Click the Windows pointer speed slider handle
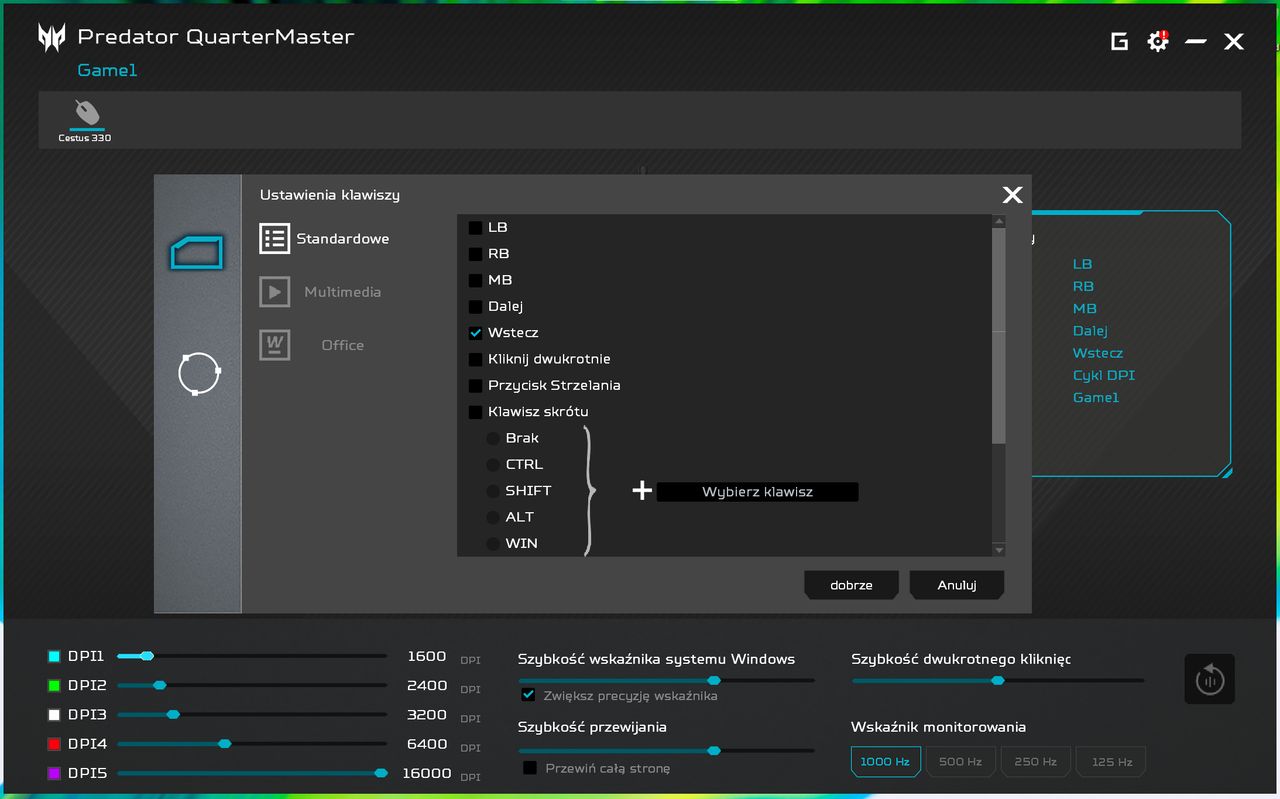Viewport: 1280px width, 799px height. [714, 680]
